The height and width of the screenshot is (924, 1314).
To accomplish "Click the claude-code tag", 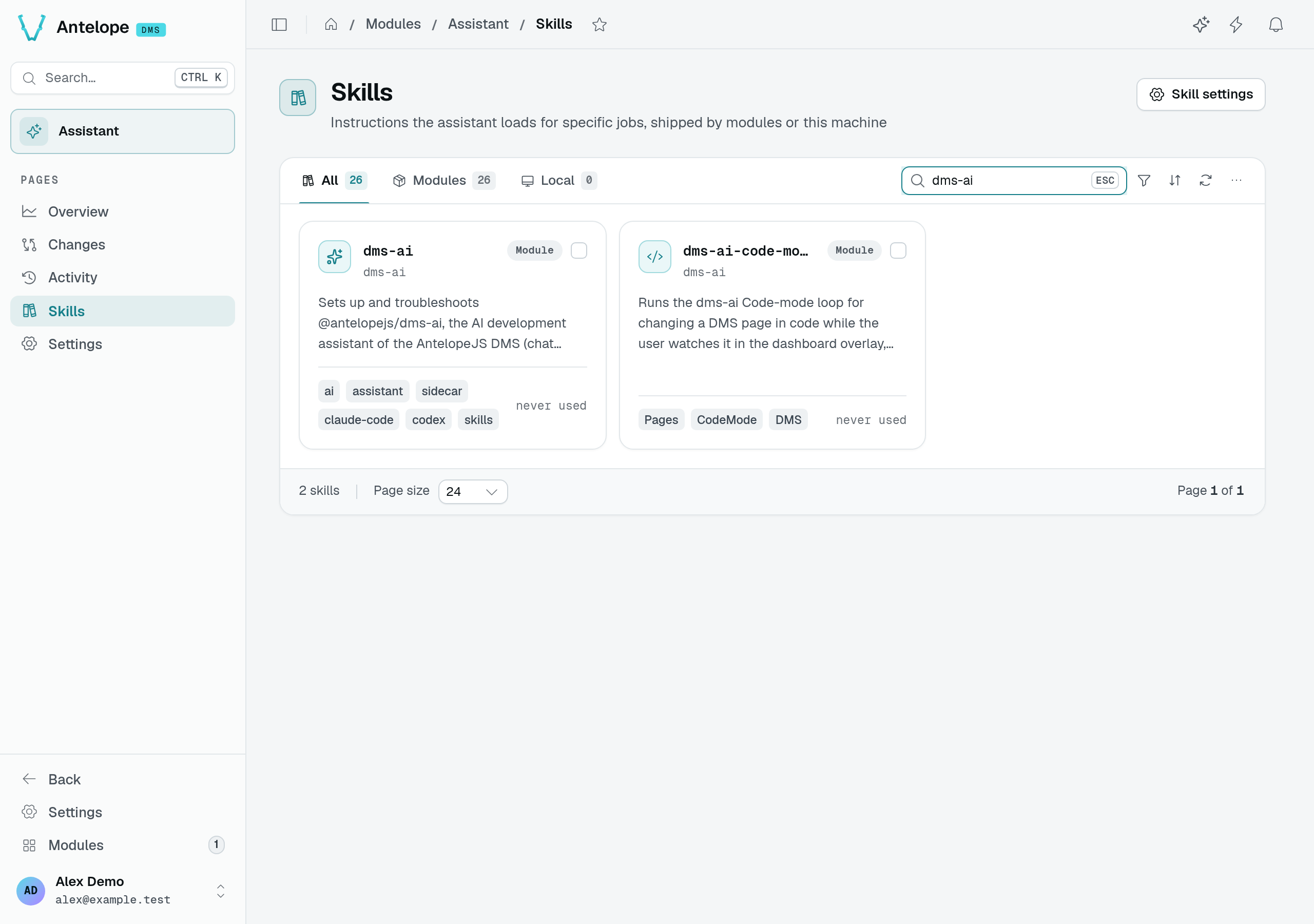I will click(358, 419).
